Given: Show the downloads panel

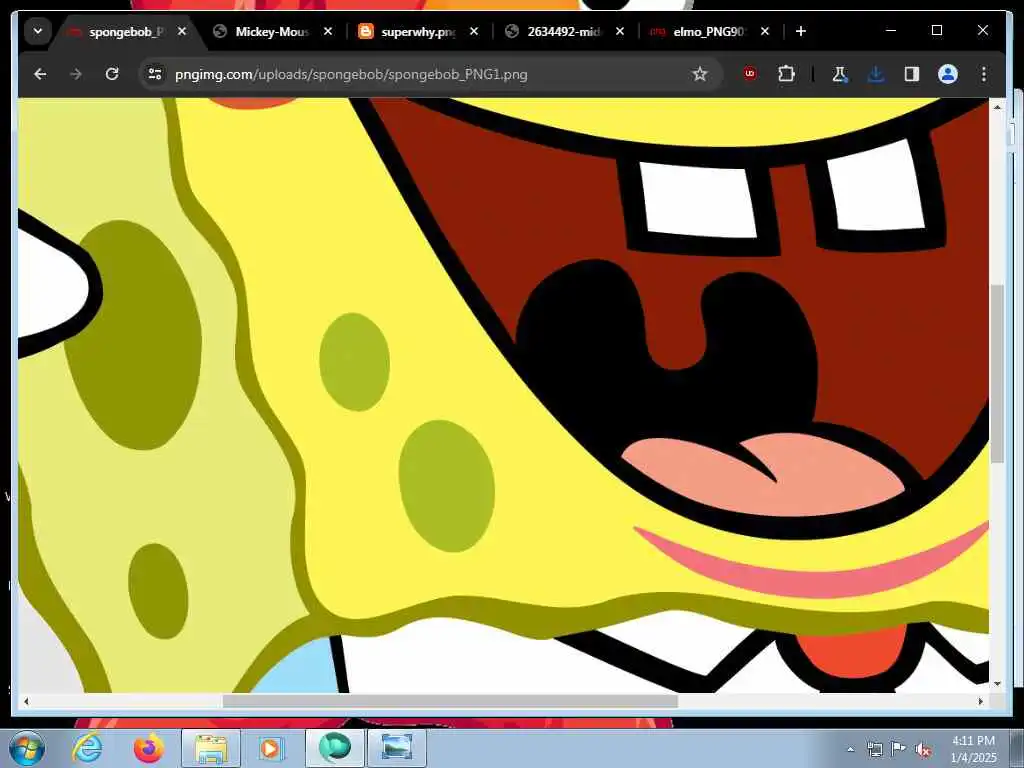Looking at the screenshot, I should pyautogui.click(x=876, y=74).
